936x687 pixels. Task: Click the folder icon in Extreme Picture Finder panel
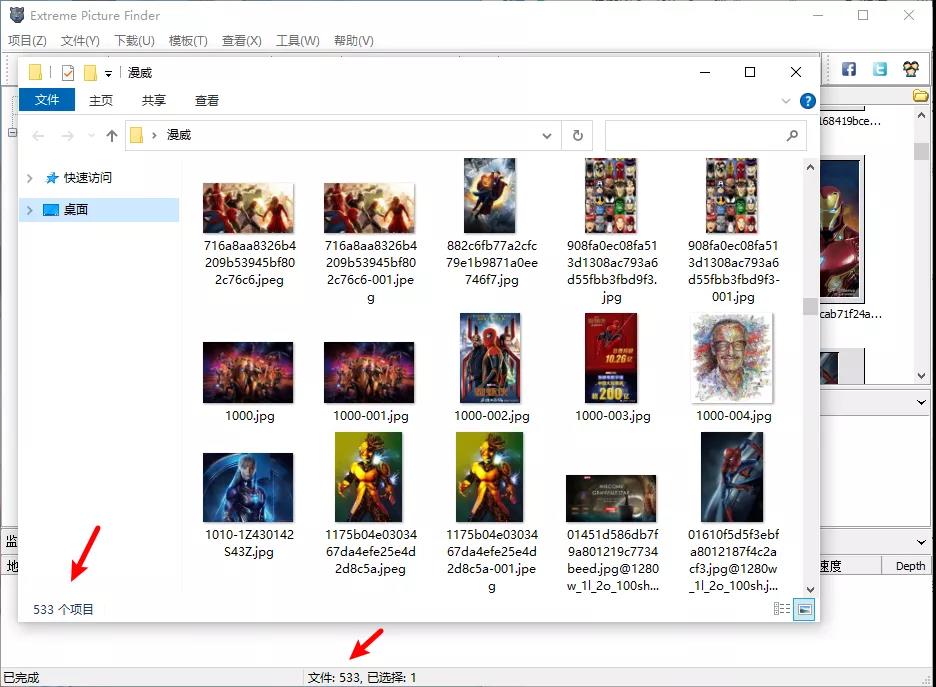click(920, 95)
